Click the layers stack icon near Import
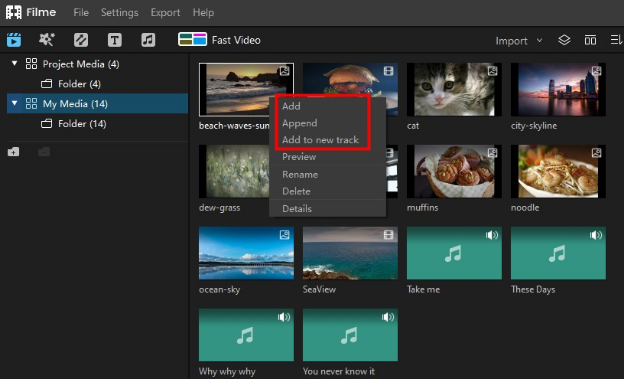This screenshot has height=379, width=624. 564,40
